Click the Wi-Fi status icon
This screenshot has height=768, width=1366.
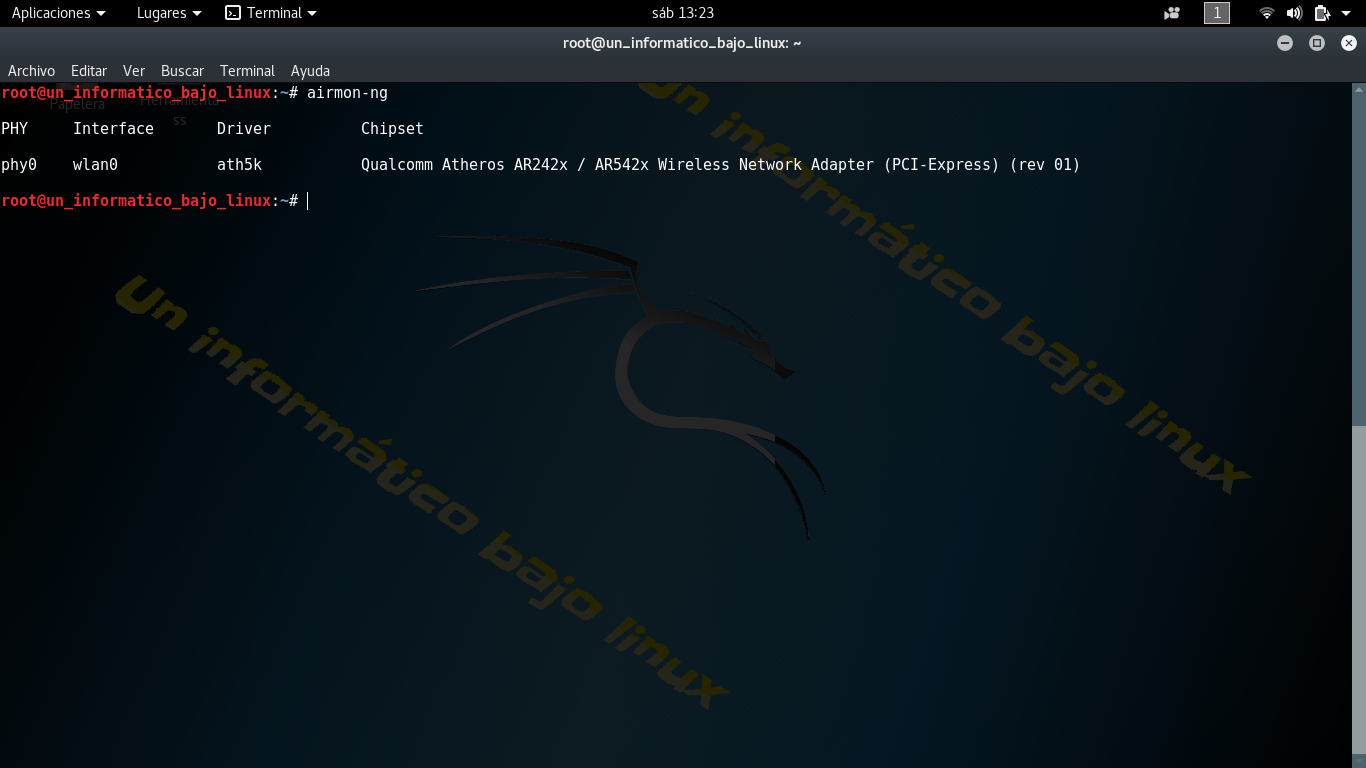tap(1267, 13)
